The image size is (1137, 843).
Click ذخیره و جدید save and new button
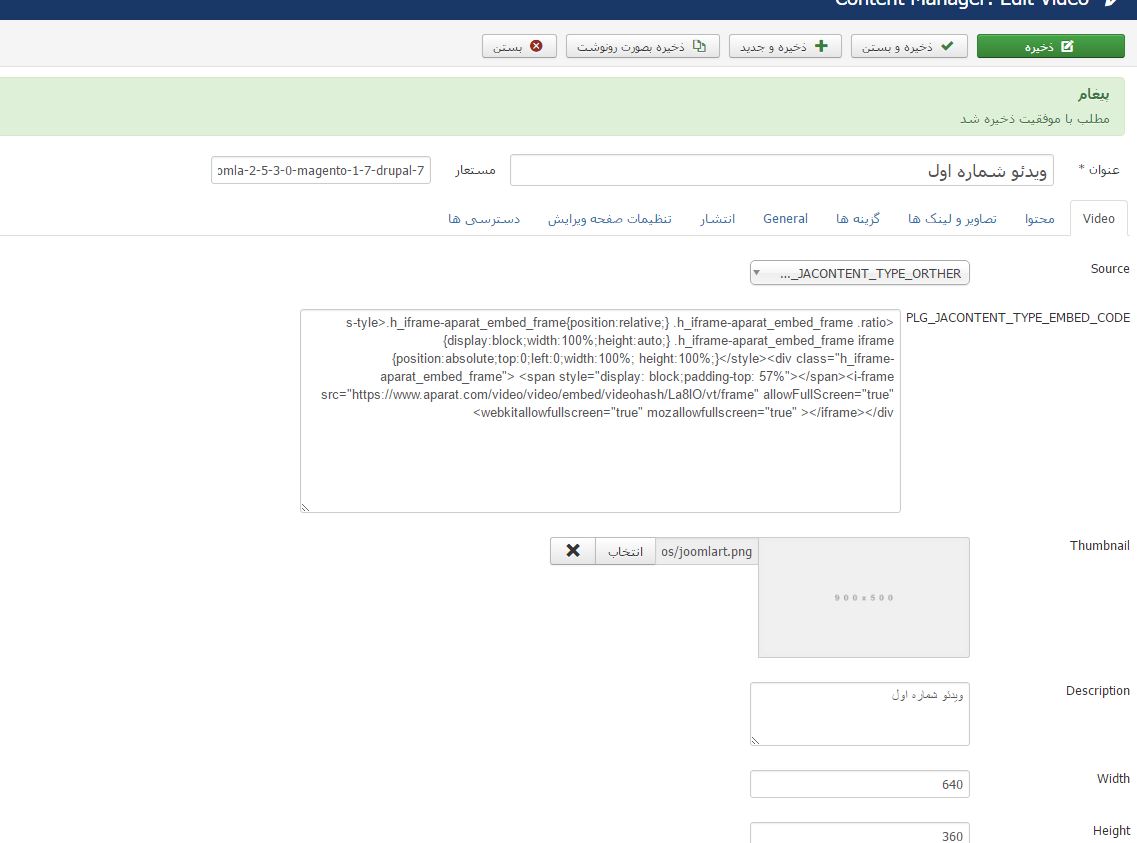pyautogui.click(x=785, y=46)
